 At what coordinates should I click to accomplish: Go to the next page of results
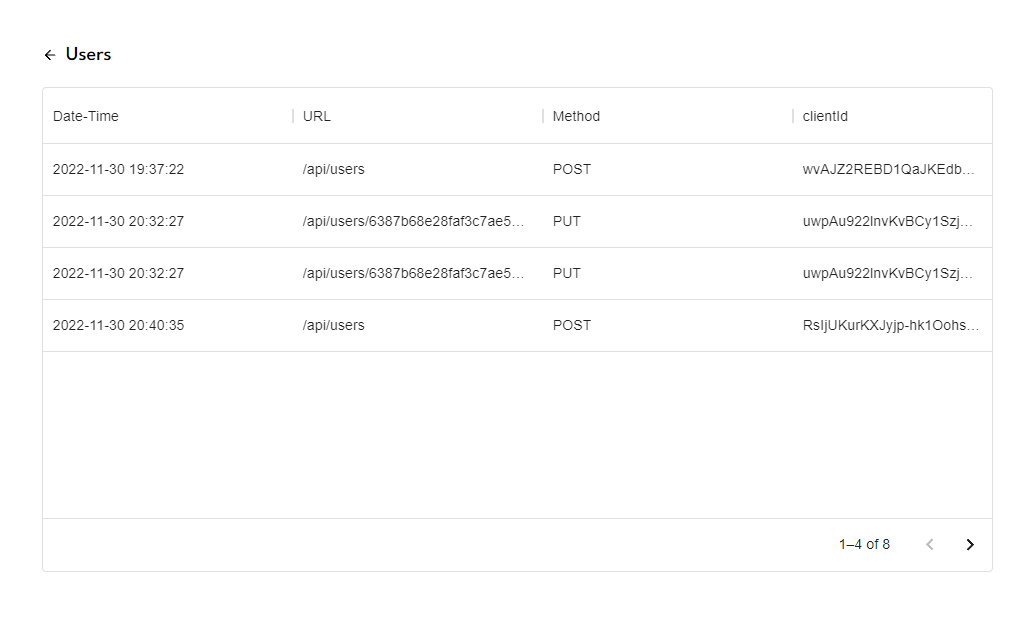[969, 544]
